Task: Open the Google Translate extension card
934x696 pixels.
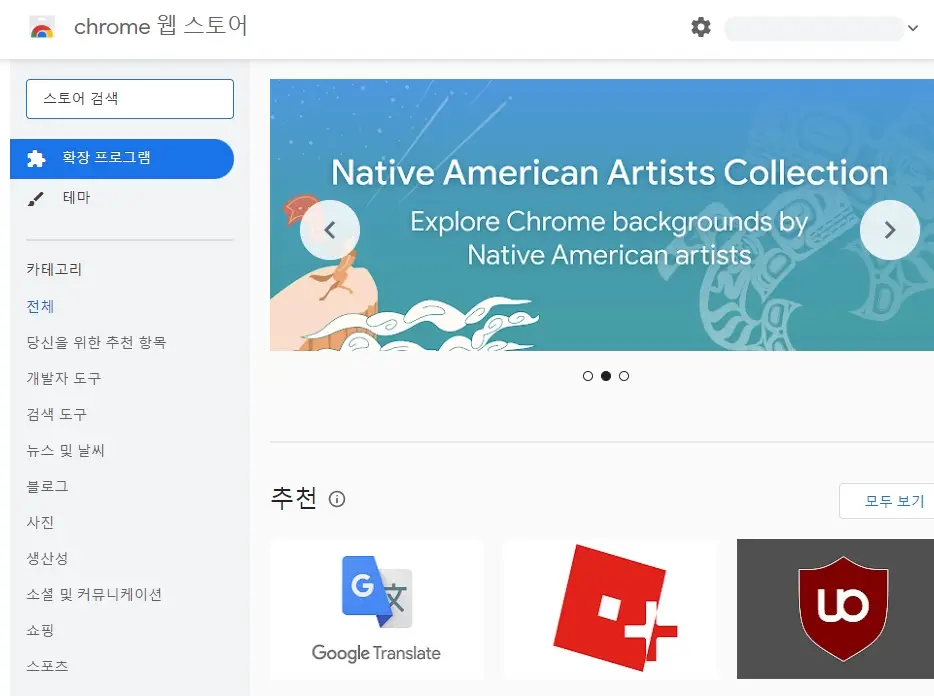Action: (x=376, y=610)
